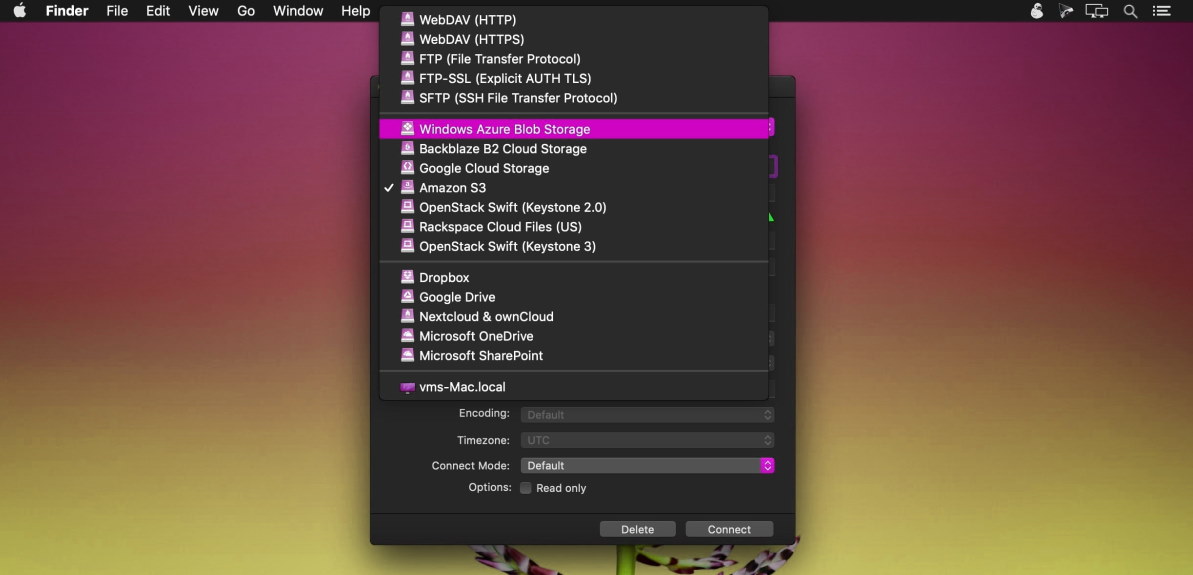Open the Edit menu

click(157, 11)
